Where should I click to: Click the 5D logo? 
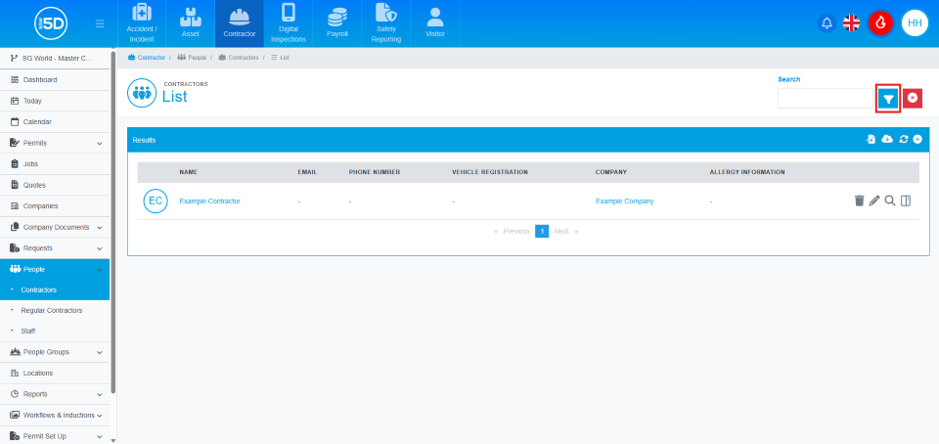(x=51, y=23)
